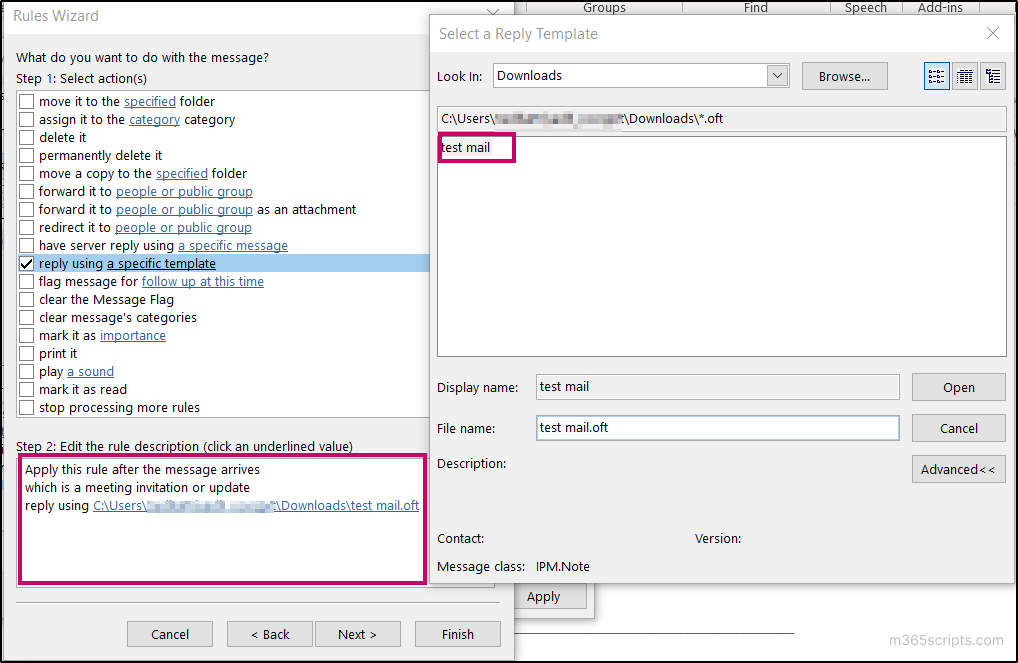1018x663 pixels.
Task: Enable the "mark it as read" action
Action: click(26, 389)
